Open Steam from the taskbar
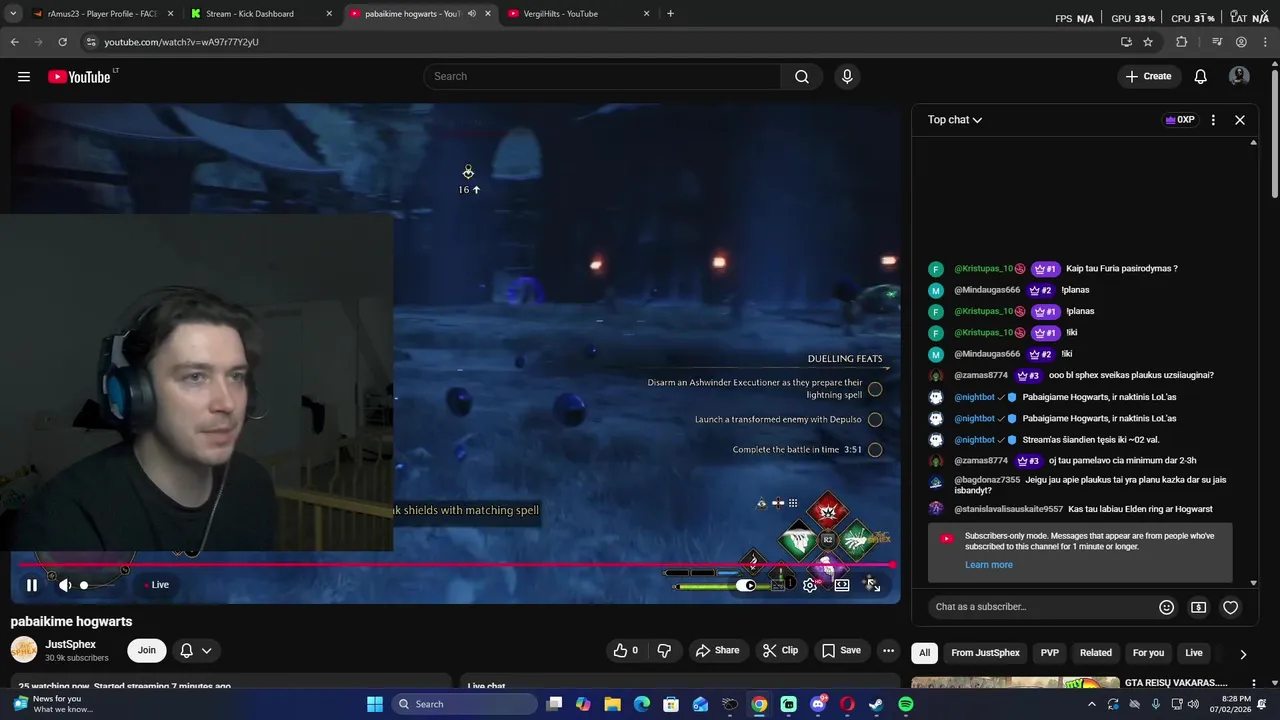 tap(876, 704)
